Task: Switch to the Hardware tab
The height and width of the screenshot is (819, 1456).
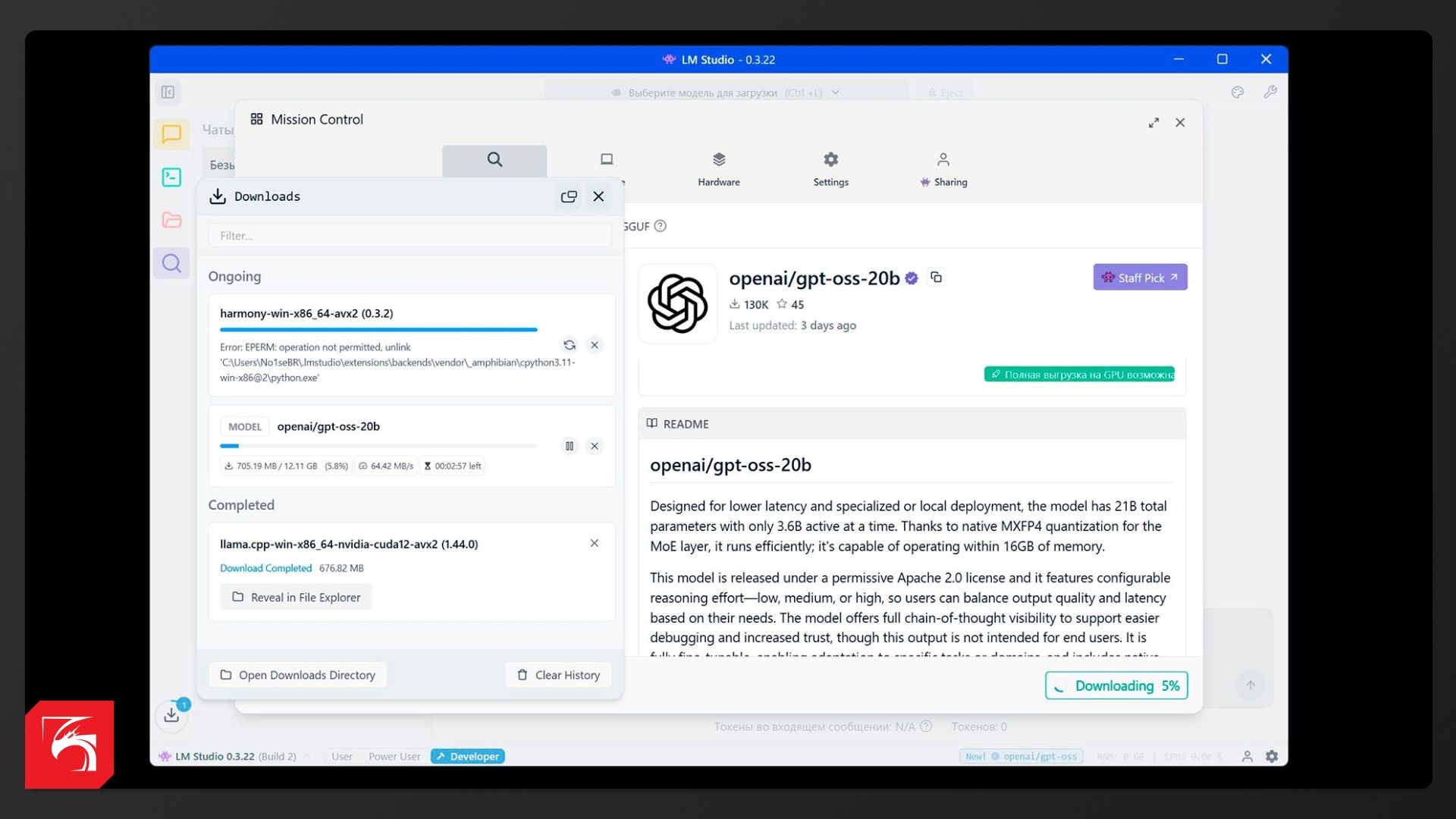Action: click(718, 168)
